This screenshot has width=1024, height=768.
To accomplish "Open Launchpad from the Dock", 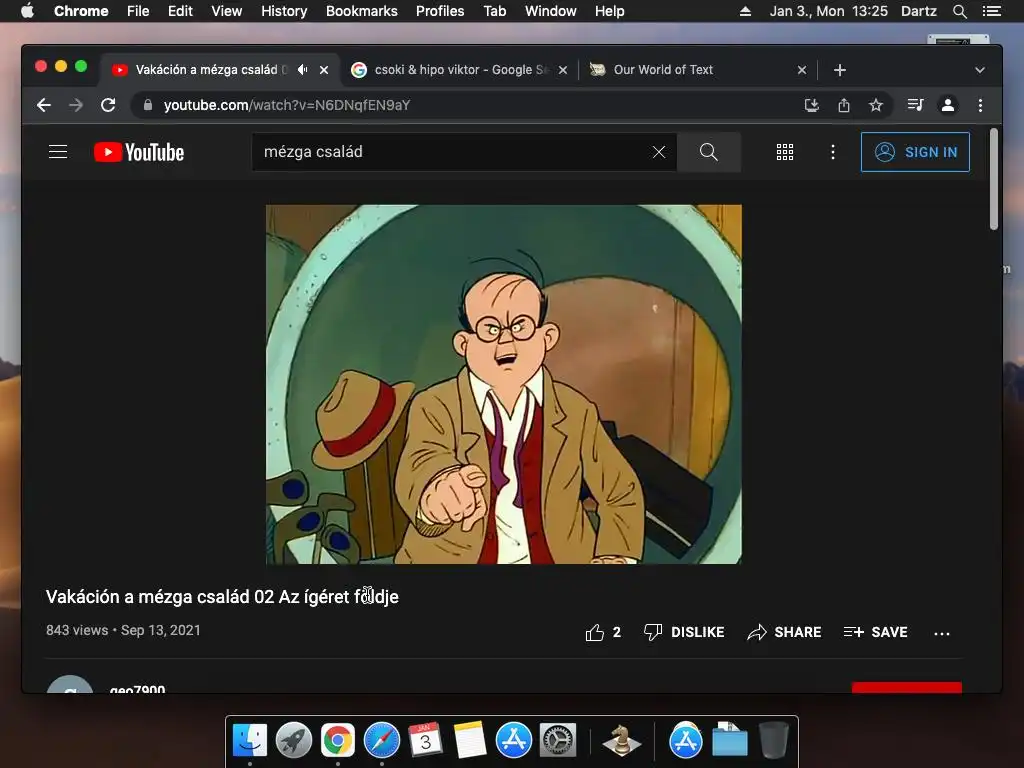I will click(294, 741).
